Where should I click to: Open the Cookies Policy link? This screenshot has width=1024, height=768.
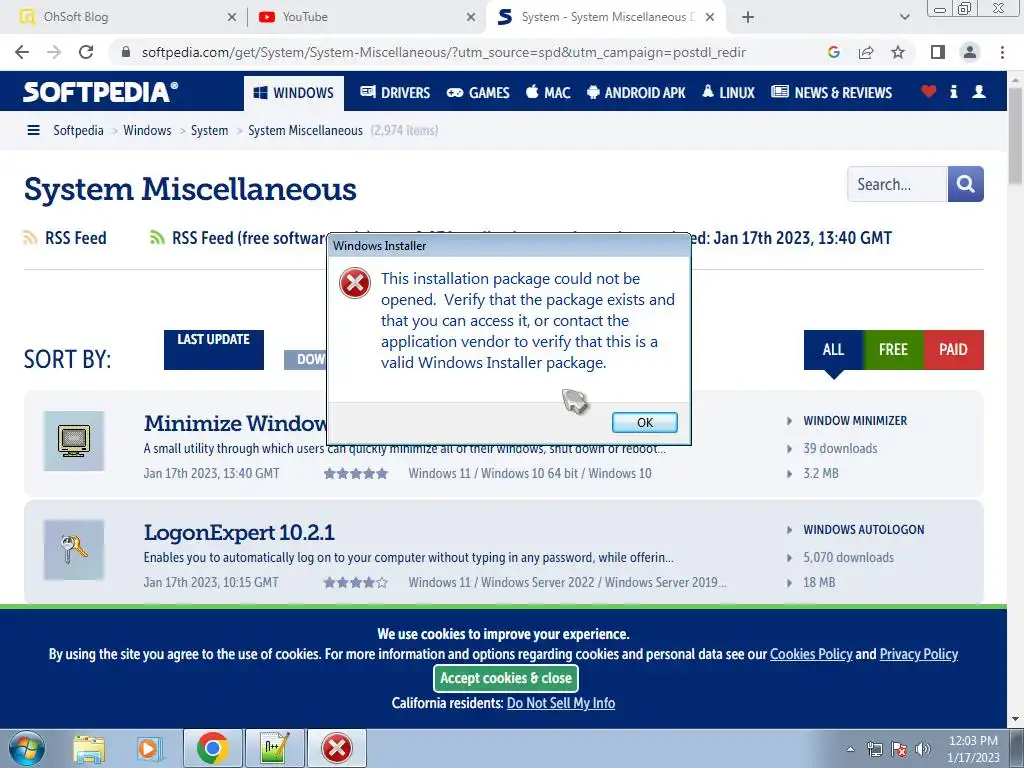coord(811,654)
